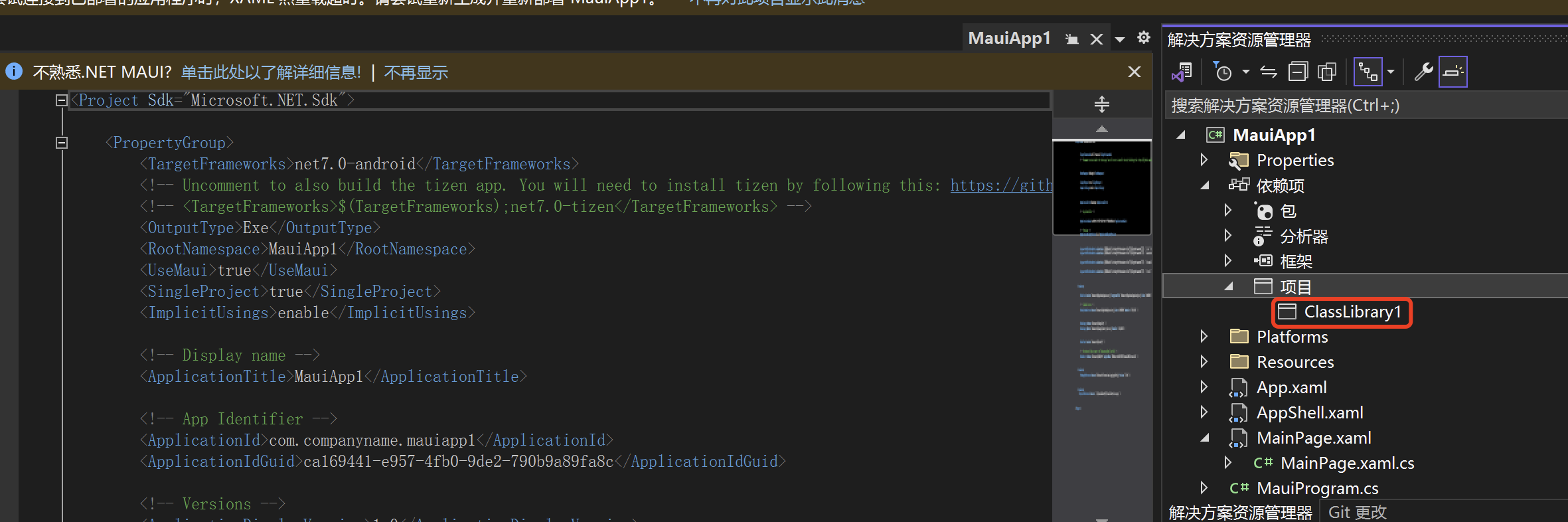Select the ClassLibrary1 project reference
The image size is (1568, 522).
[1352, 311]
